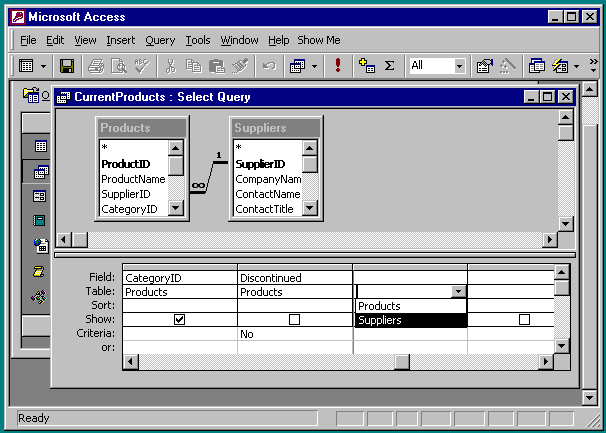Click the New Object icon
This screenshot has height=433, width=606.
(560, 66)
